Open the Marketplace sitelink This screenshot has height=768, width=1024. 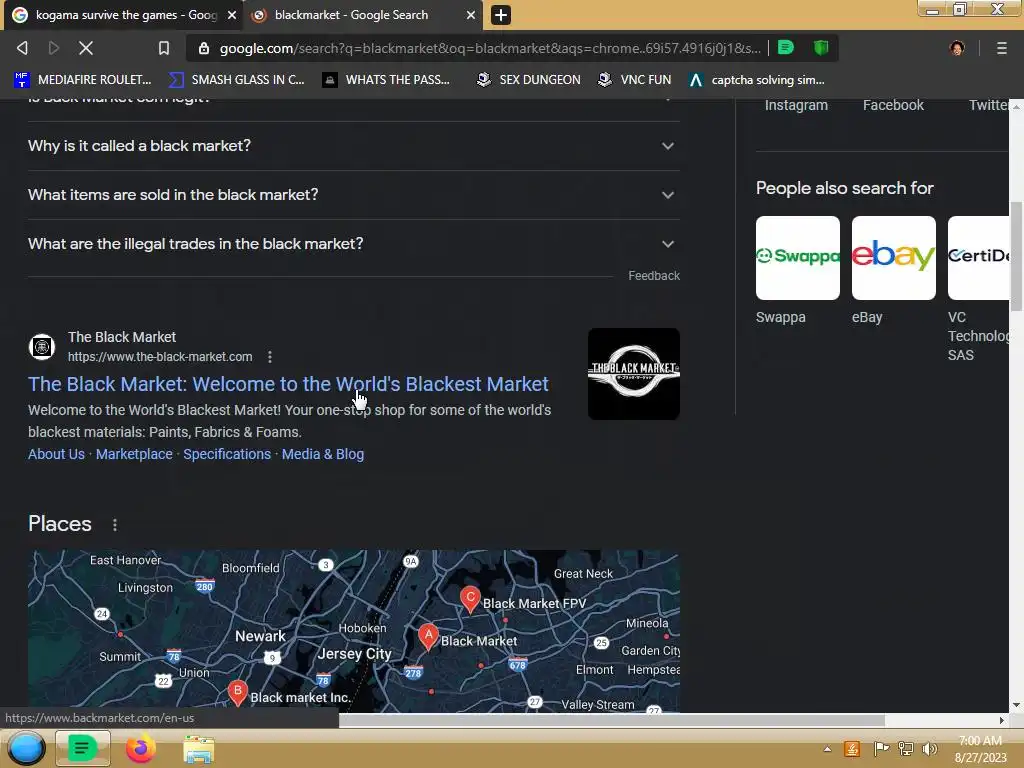tap(134, 454)
